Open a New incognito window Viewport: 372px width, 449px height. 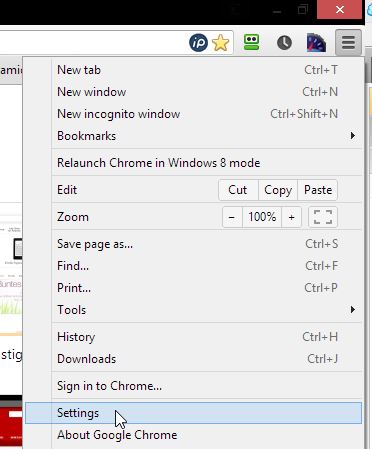[x=207, y=114]
